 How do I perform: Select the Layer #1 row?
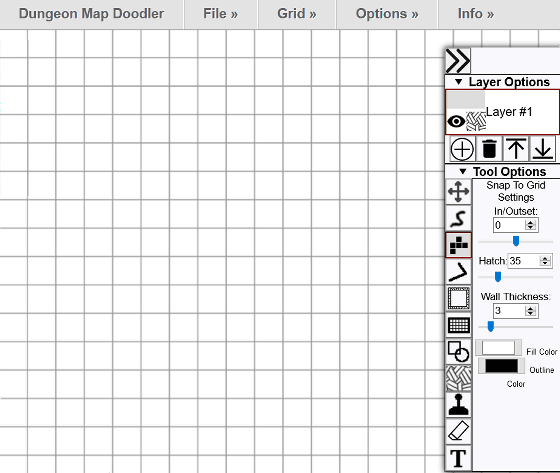[502, 112]
